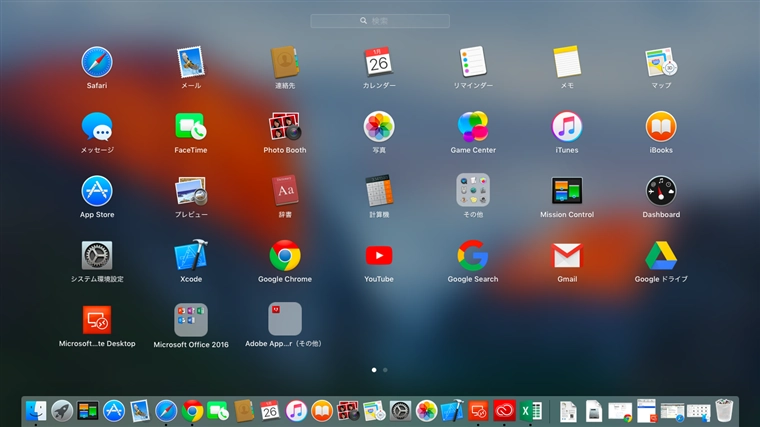Open iBooks from the Dock

tap(322, 411)
